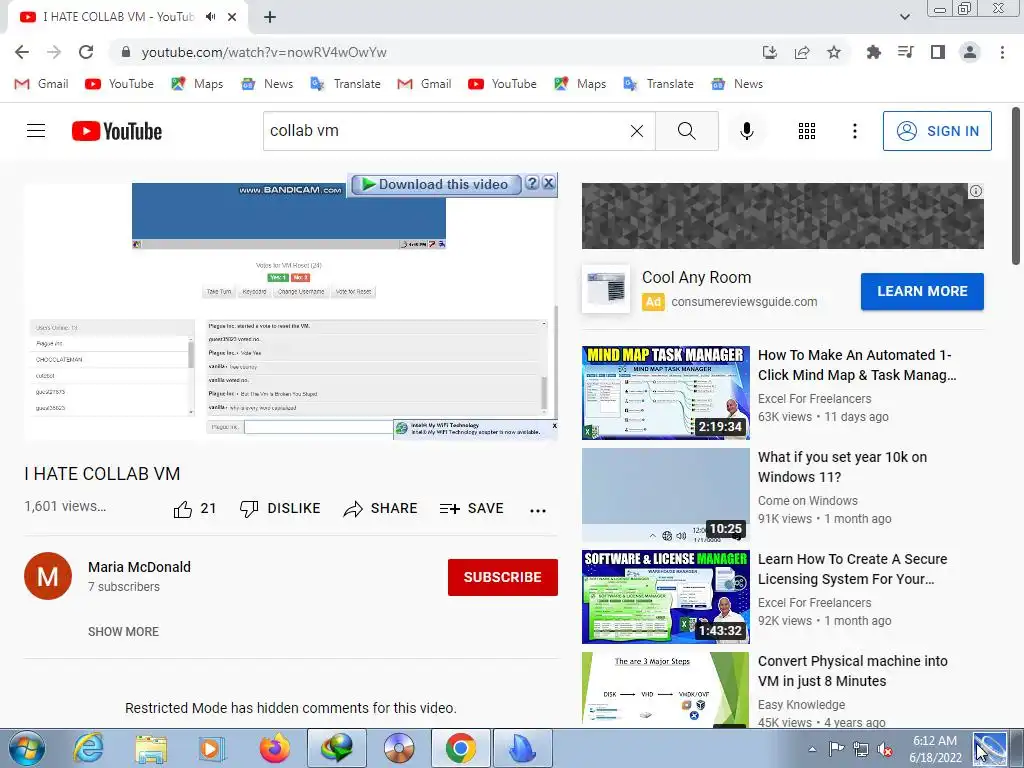Viewport: 1024px width, 768px height.
Task: Open the first Maps bookmark
Action: 197,84
